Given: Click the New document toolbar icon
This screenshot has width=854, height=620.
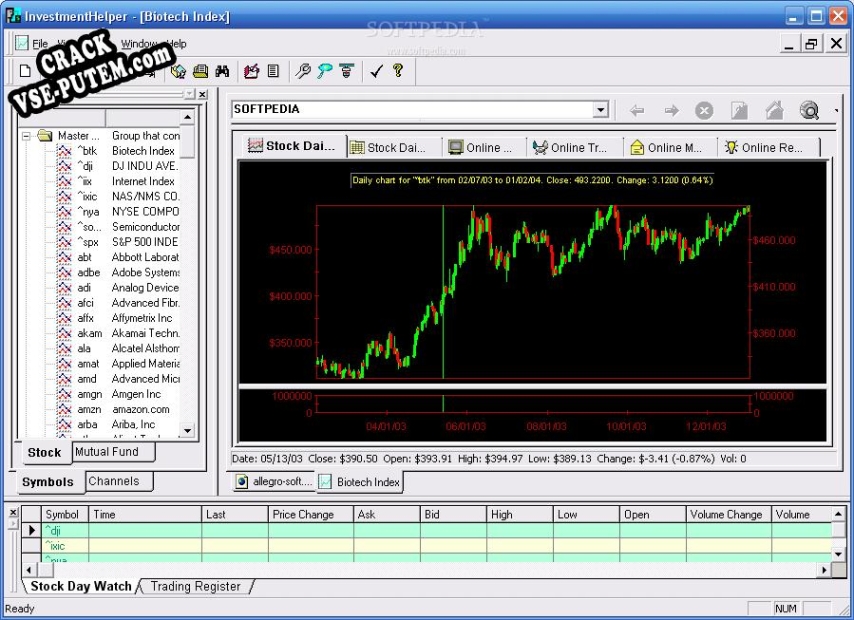Looking at the screenshot, I should click(x=25, y=71).
